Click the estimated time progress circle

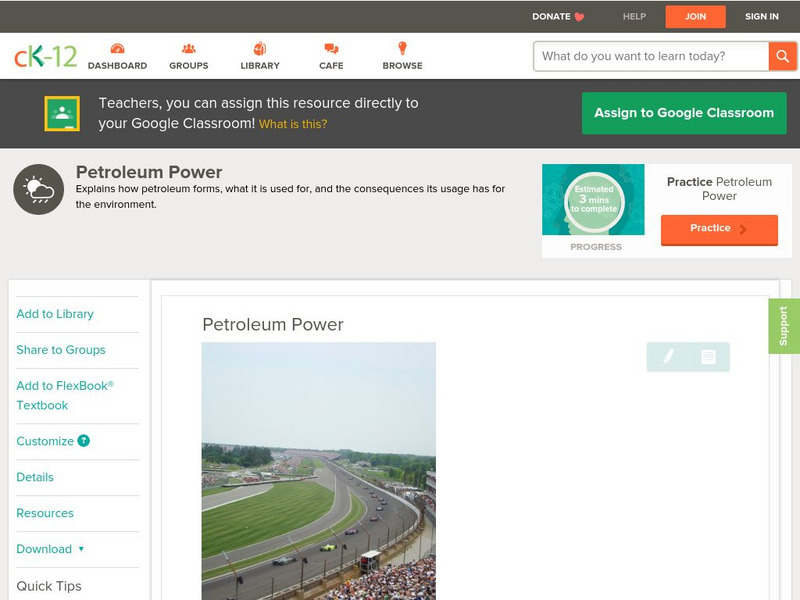coord(594,201)
